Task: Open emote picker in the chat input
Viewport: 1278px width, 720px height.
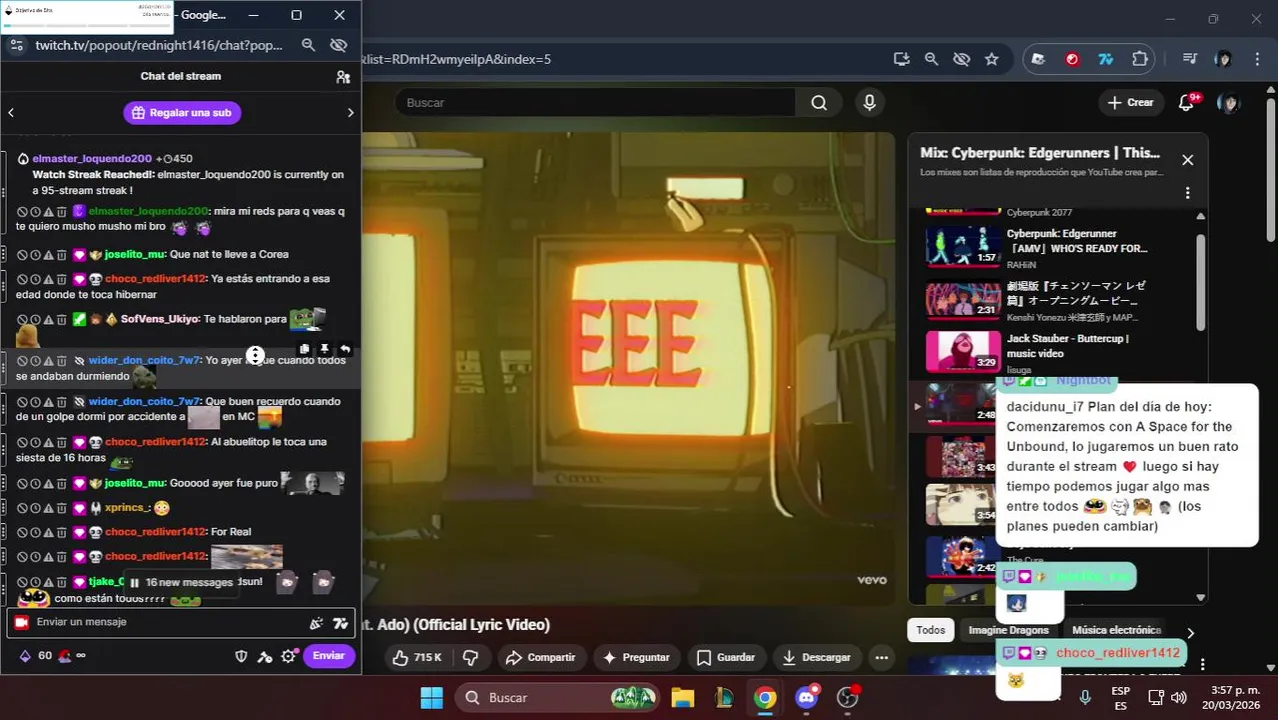Action: [316, 623]
